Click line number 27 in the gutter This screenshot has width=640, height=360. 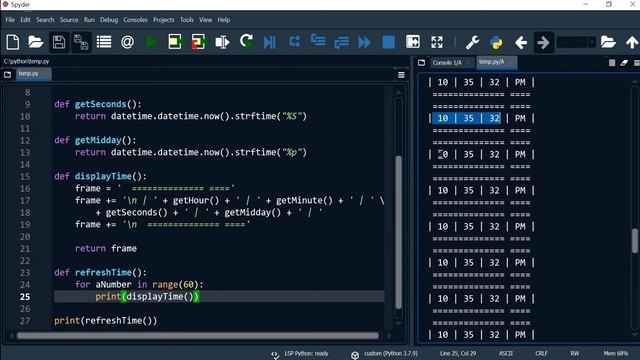coord(25,321)
